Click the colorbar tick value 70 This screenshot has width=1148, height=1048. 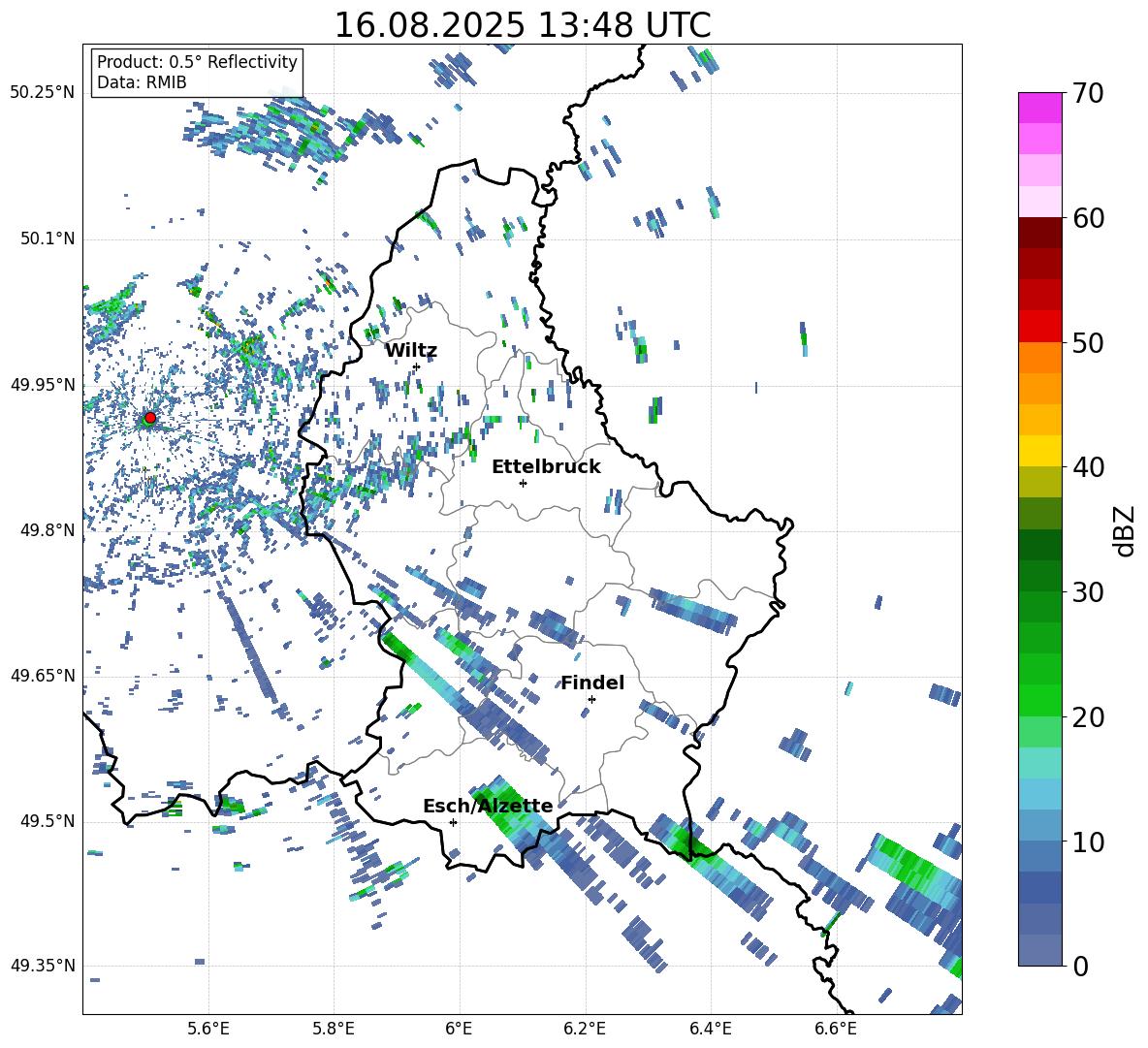pos(1087,93)
